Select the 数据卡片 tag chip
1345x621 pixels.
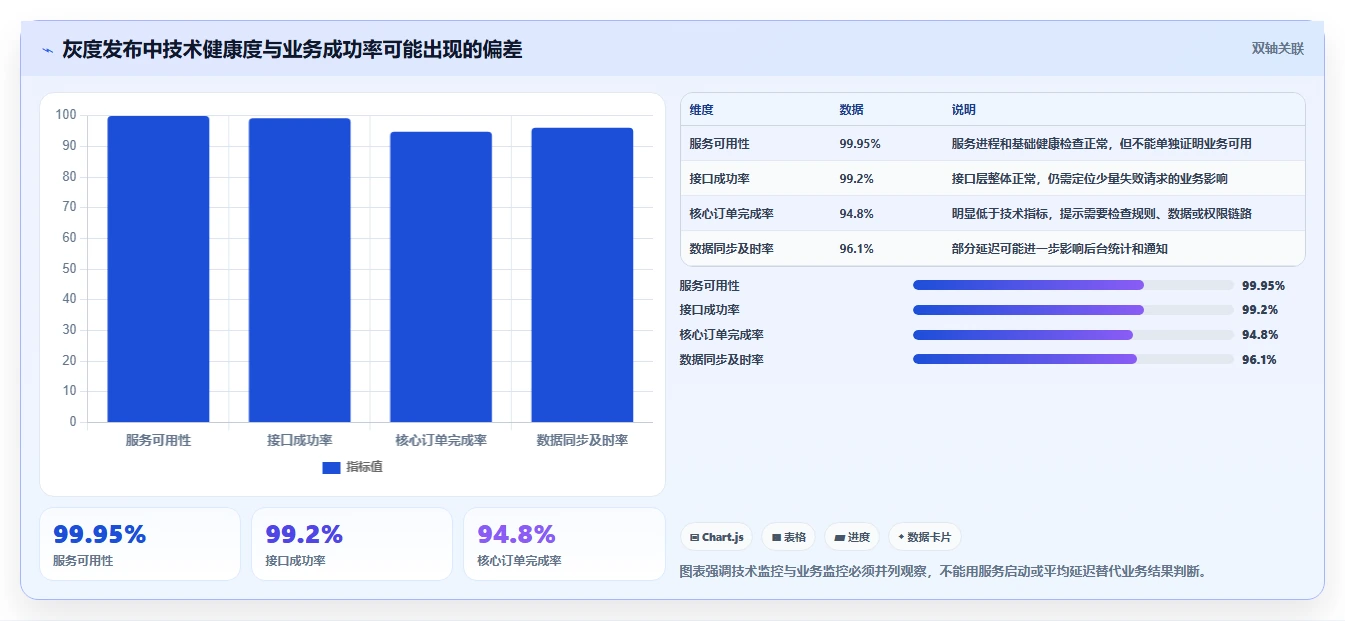coord(925,537)
